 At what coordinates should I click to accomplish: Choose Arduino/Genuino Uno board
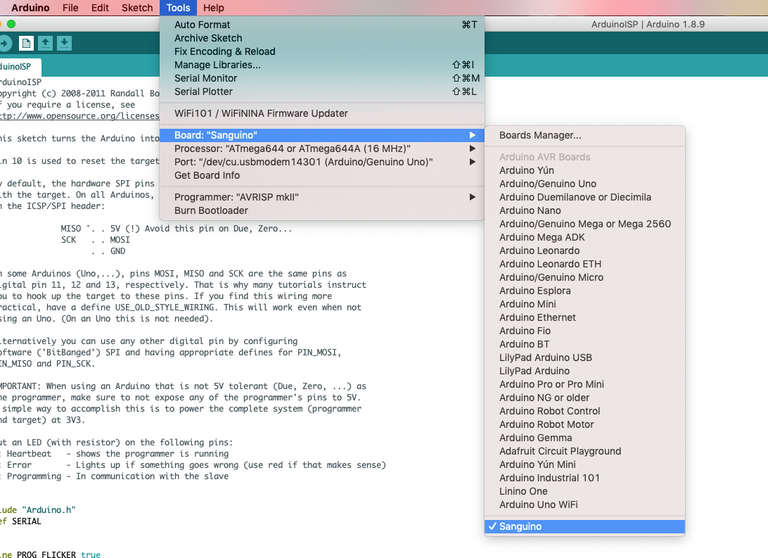547,184
